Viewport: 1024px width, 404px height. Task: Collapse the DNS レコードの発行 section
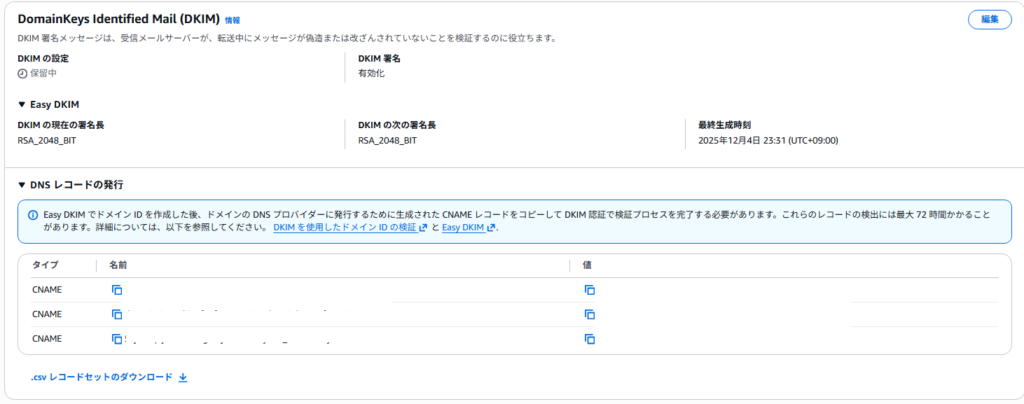click(x=22, y=185)
